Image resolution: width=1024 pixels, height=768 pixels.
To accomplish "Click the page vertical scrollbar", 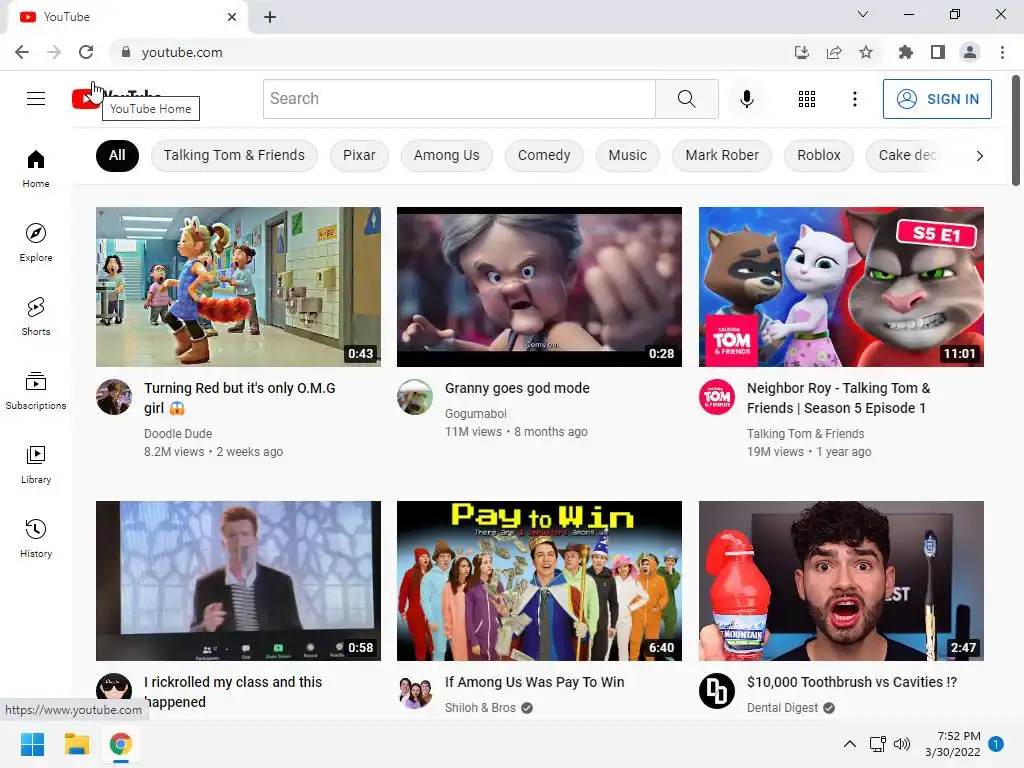I will pos(1016,131).
